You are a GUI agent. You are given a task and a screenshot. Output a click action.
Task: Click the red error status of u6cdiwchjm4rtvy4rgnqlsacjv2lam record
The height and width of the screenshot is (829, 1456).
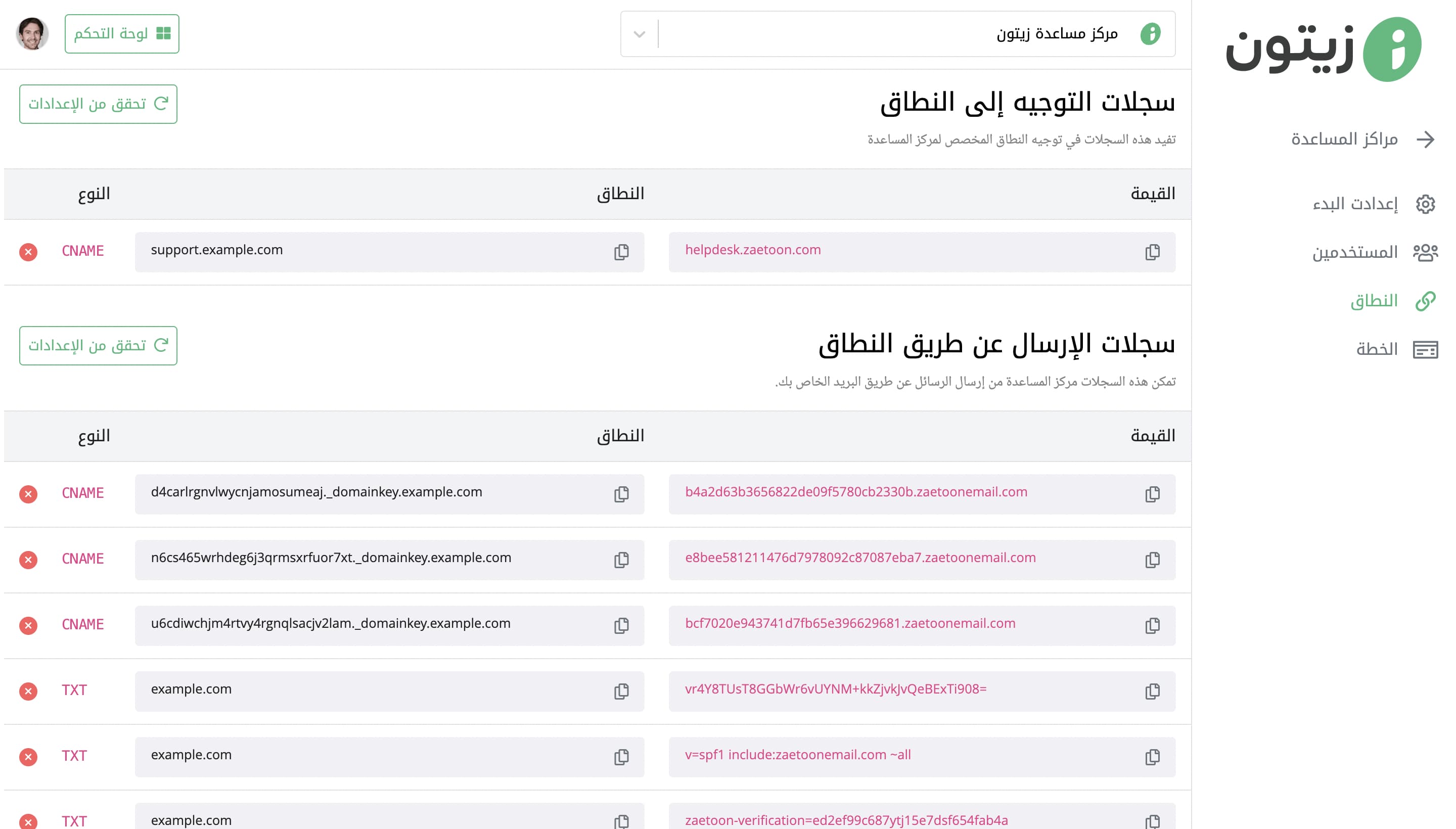28,625
